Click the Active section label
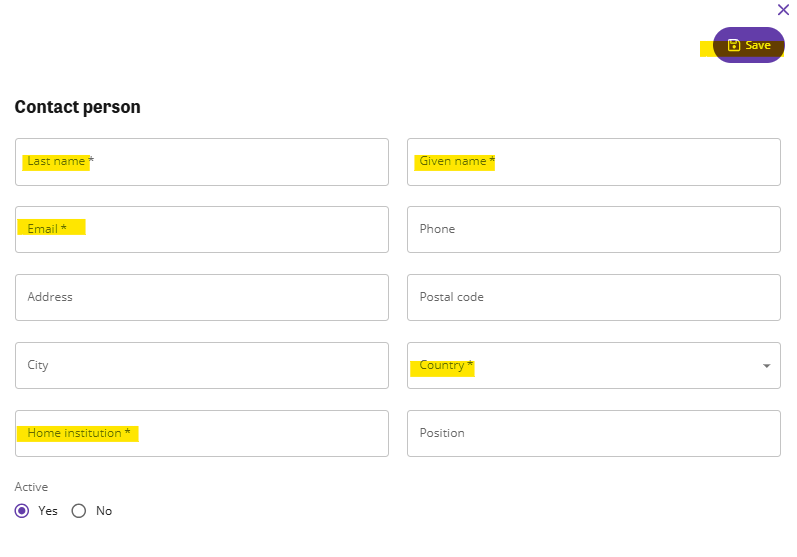797x557 pixels. coord(31,487)
